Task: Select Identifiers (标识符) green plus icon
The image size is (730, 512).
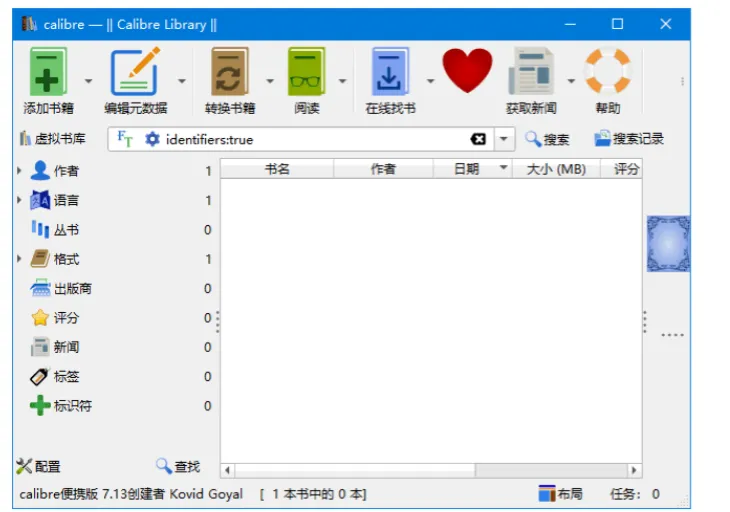Action: point(40,405)
